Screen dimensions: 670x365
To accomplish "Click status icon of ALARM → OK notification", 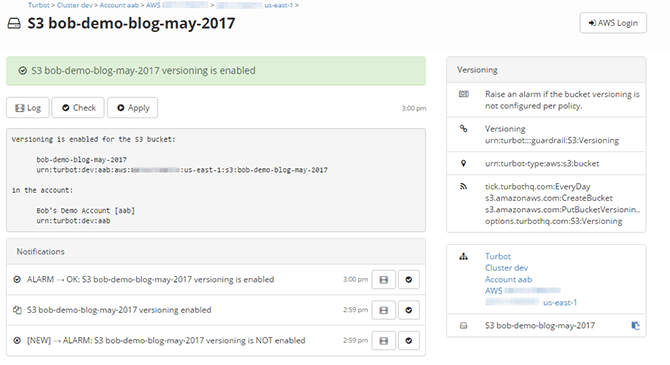I will tap(17, 280).
